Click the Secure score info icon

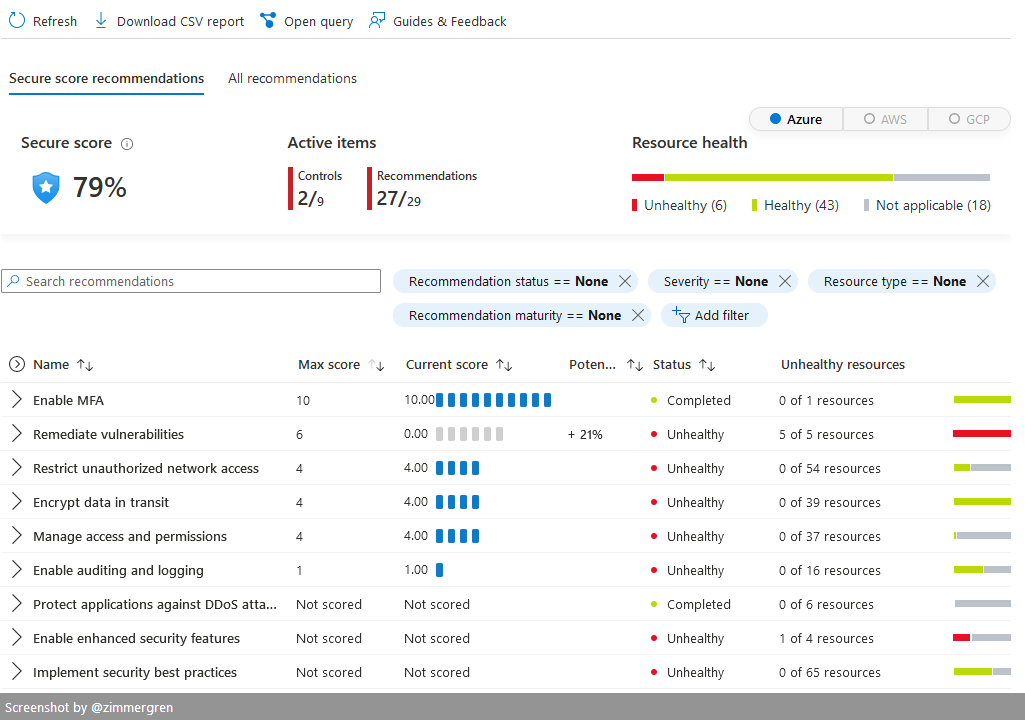[x=126, y=143]
